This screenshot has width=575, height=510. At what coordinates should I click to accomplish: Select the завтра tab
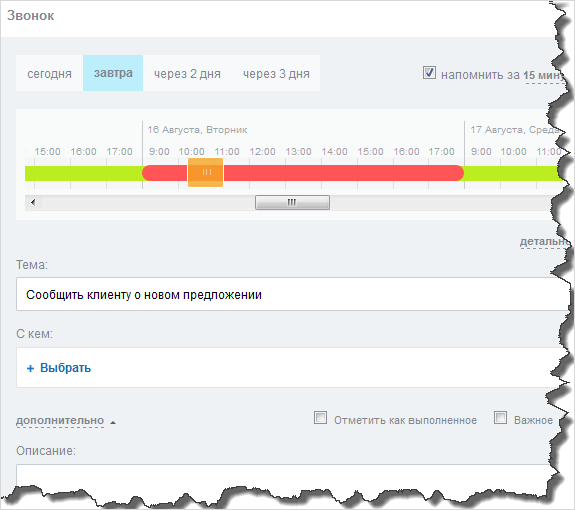tap(113, 73)
